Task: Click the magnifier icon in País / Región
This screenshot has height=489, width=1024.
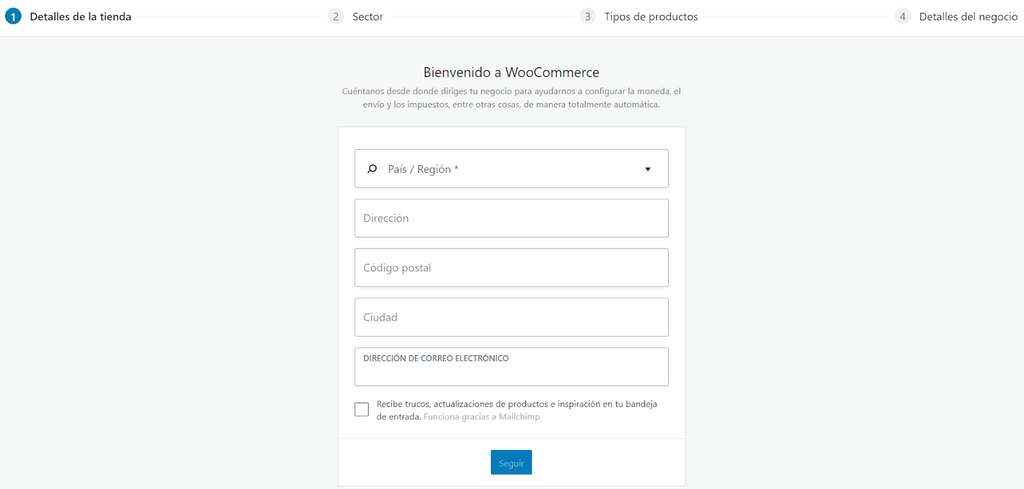Action: [372, 169]
